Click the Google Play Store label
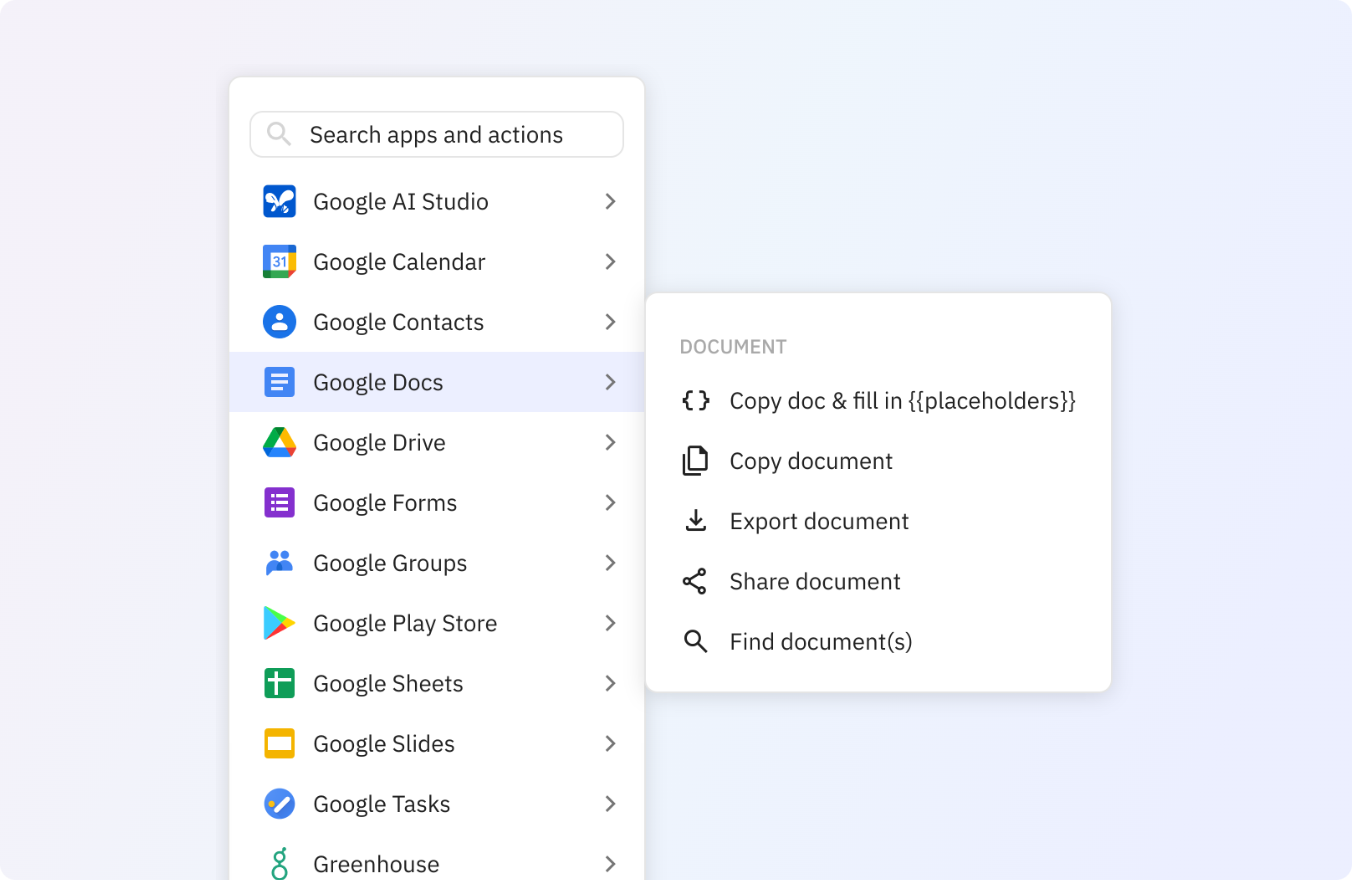The height and width of the screenshot is (880, 1352). (x=405, y=623)
